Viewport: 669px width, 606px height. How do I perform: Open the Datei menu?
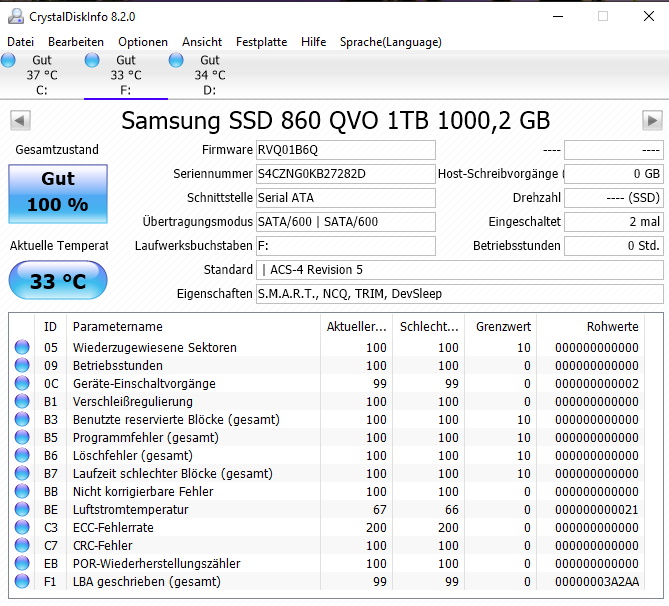coord(20,42)
